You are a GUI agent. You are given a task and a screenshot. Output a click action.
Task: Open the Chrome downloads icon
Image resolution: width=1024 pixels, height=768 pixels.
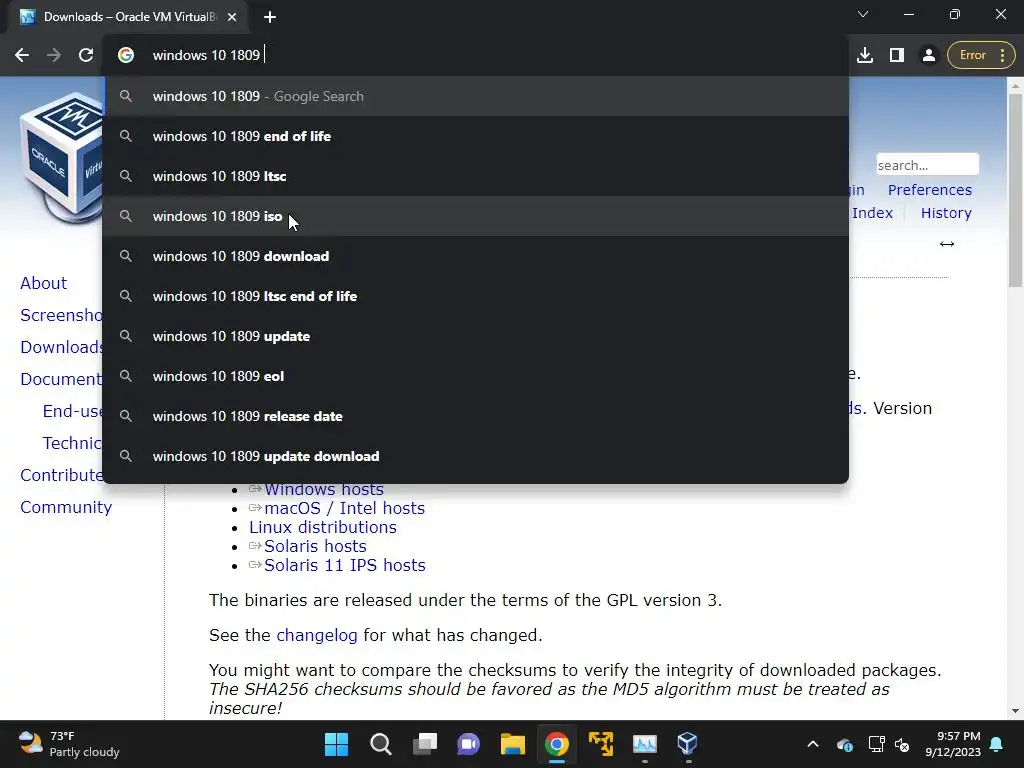coord(865,56)
